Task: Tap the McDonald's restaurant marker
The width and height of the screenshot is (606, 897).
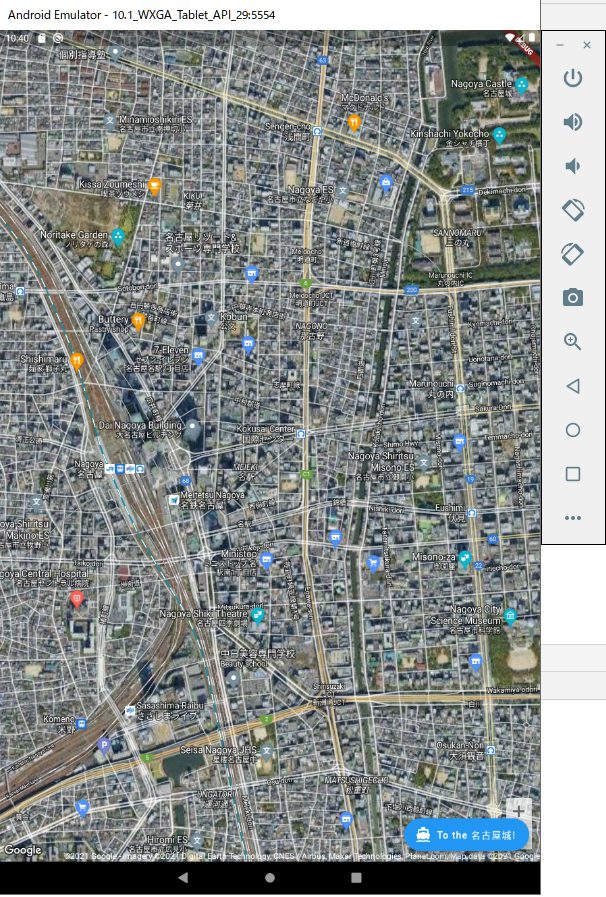Action: tap(354, 122)
